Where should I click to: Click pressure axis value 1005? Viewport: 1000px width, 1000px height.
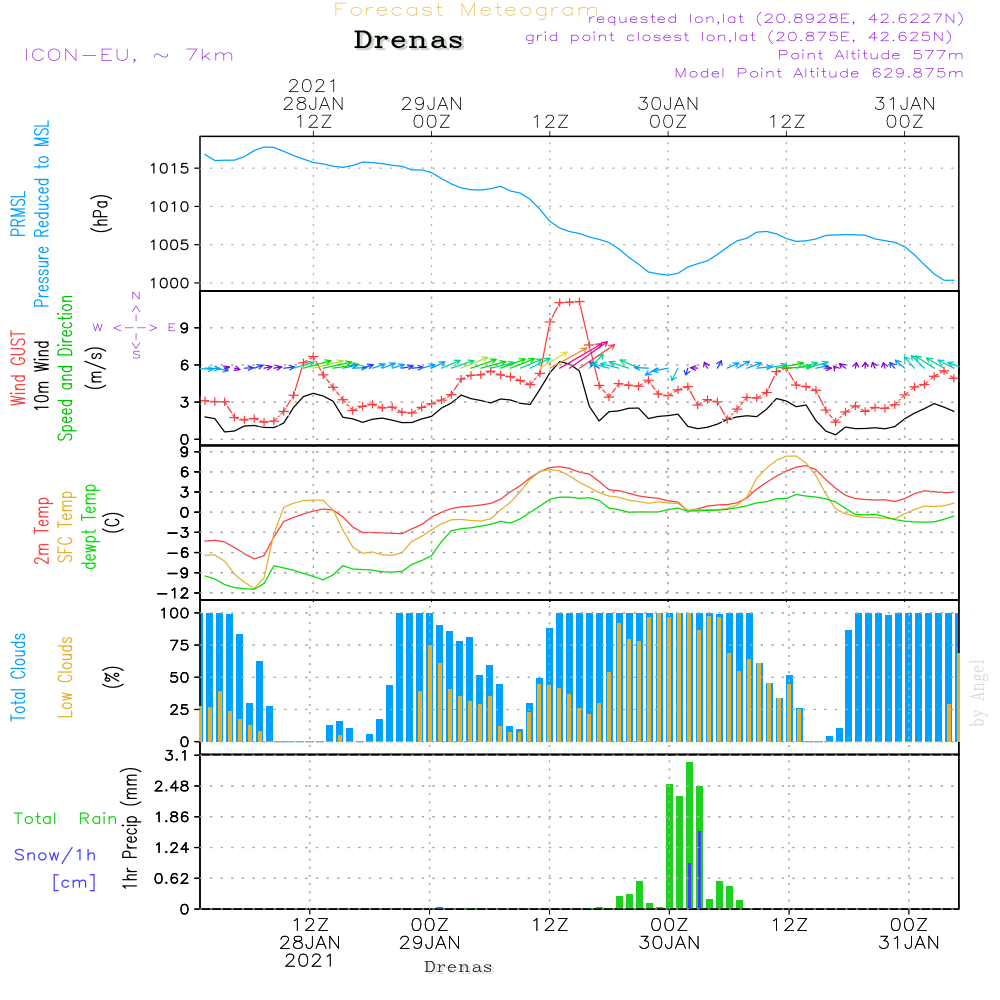169,246
